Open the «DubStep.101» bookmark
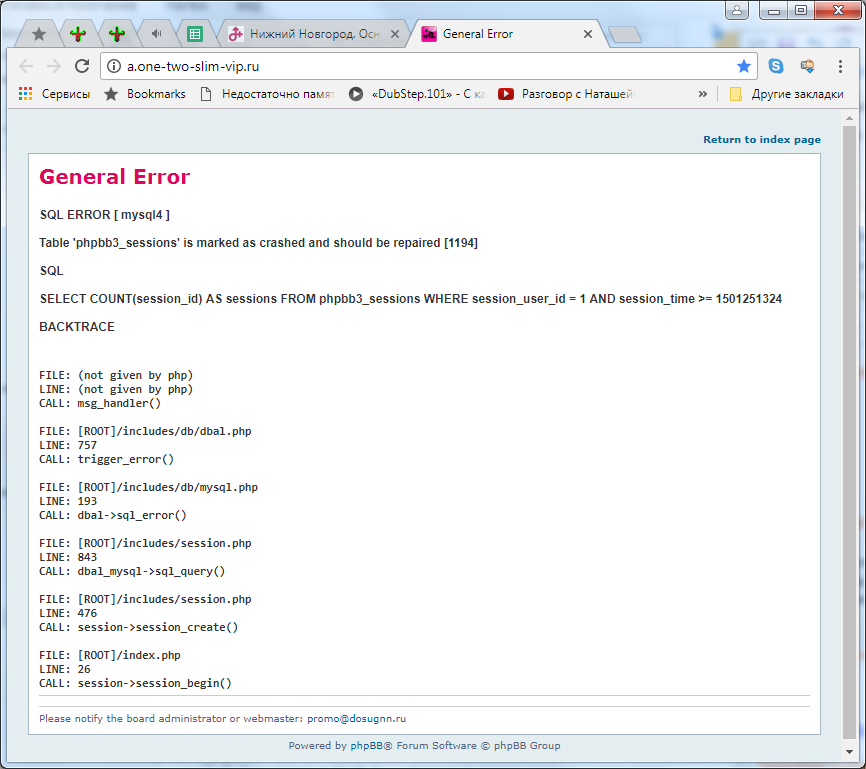866x769 pixels. coord(417,94)
